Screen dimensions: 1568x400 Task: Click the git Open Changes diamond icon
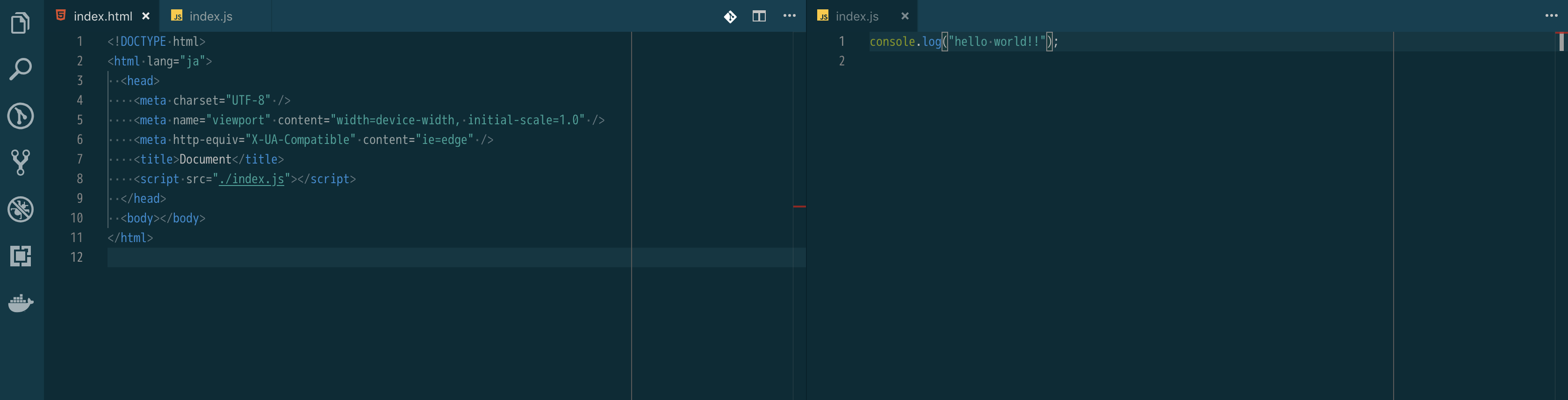730,16
